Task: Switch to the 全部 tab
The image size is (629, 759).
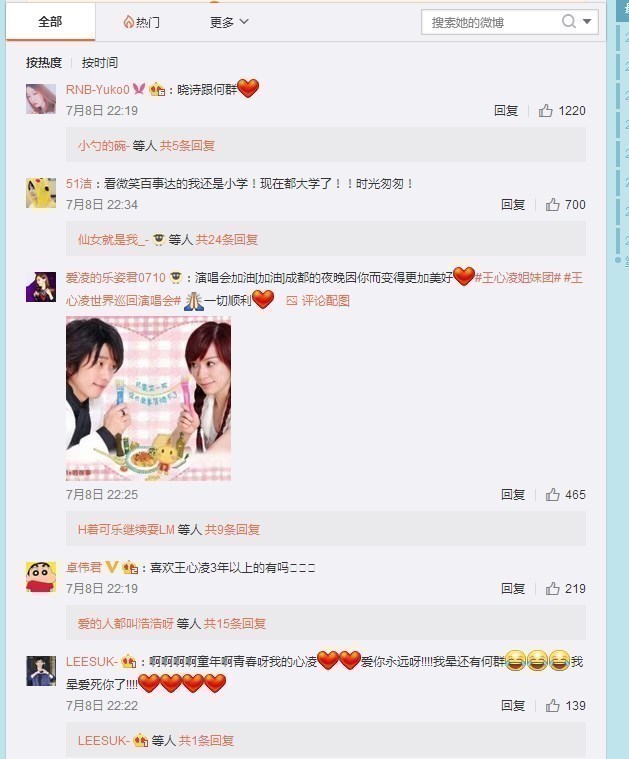Action: click(50, 22)
